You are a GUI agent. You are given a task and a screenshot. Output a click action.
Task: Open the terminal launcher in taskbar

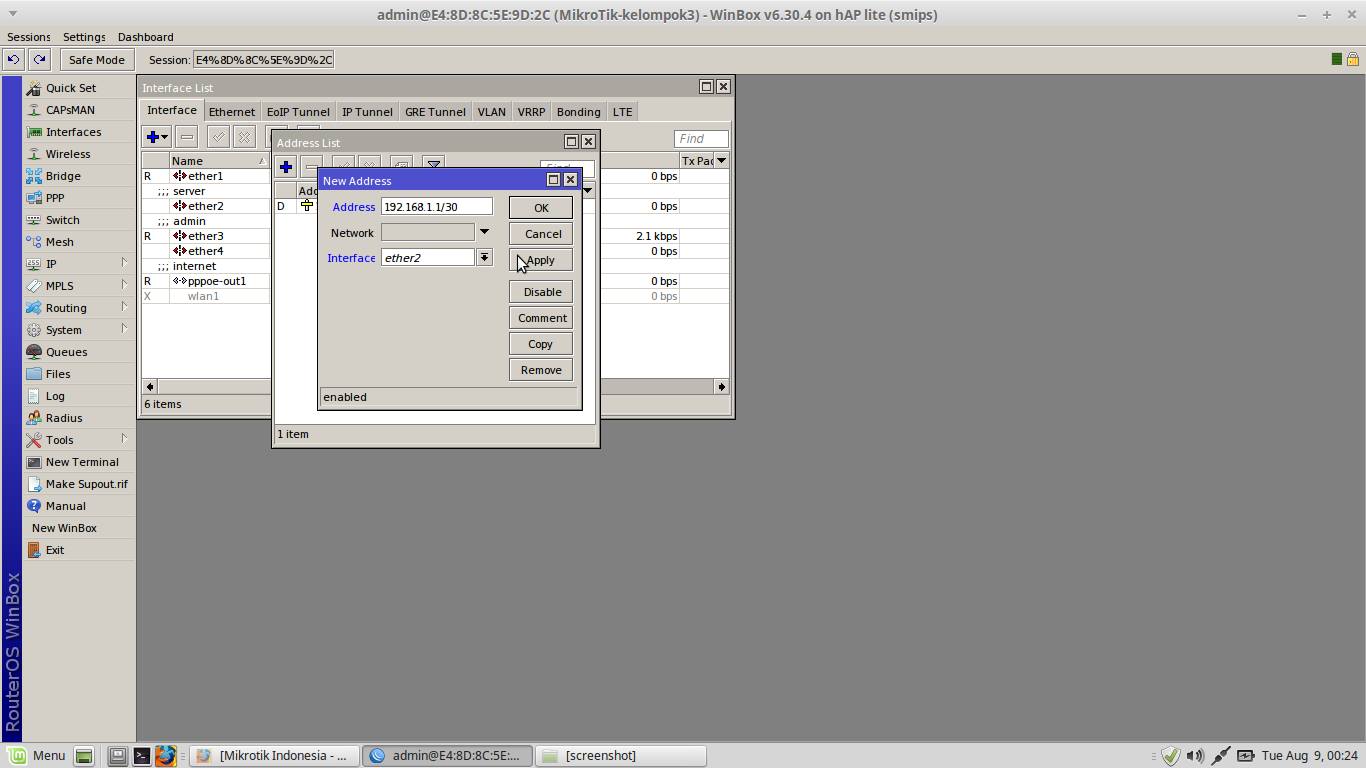point(142,756)
